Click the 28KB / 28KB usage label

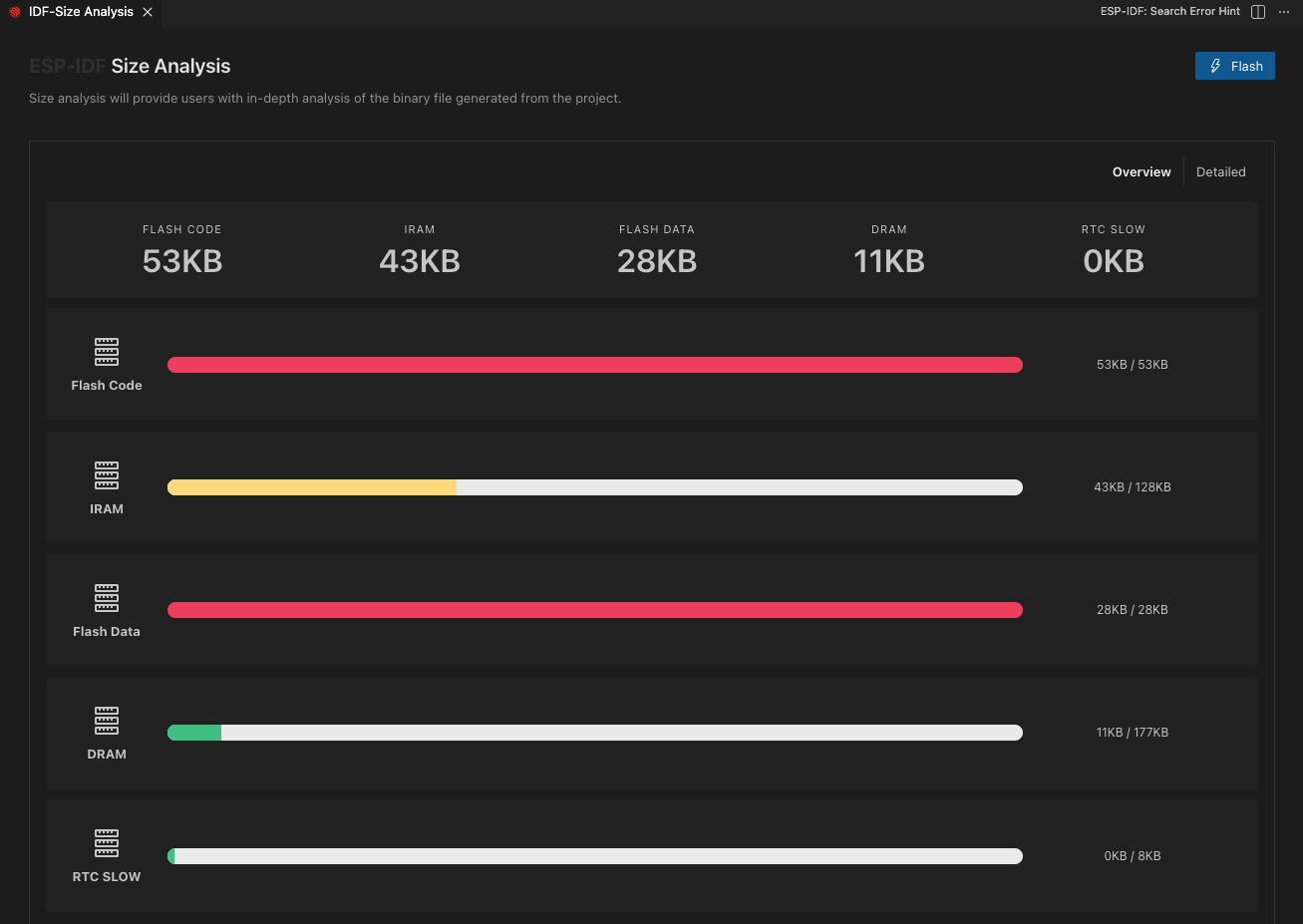(1132, 610)
